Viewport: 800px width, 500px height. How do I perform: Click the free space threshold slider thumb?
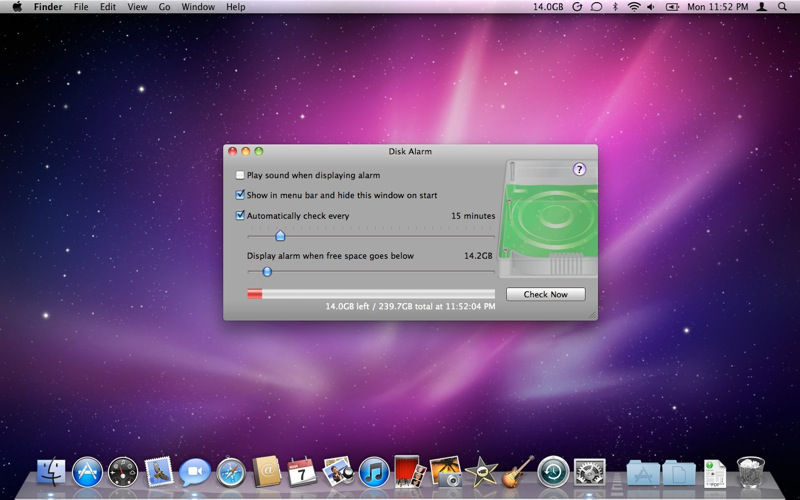[x=267, y=271]
